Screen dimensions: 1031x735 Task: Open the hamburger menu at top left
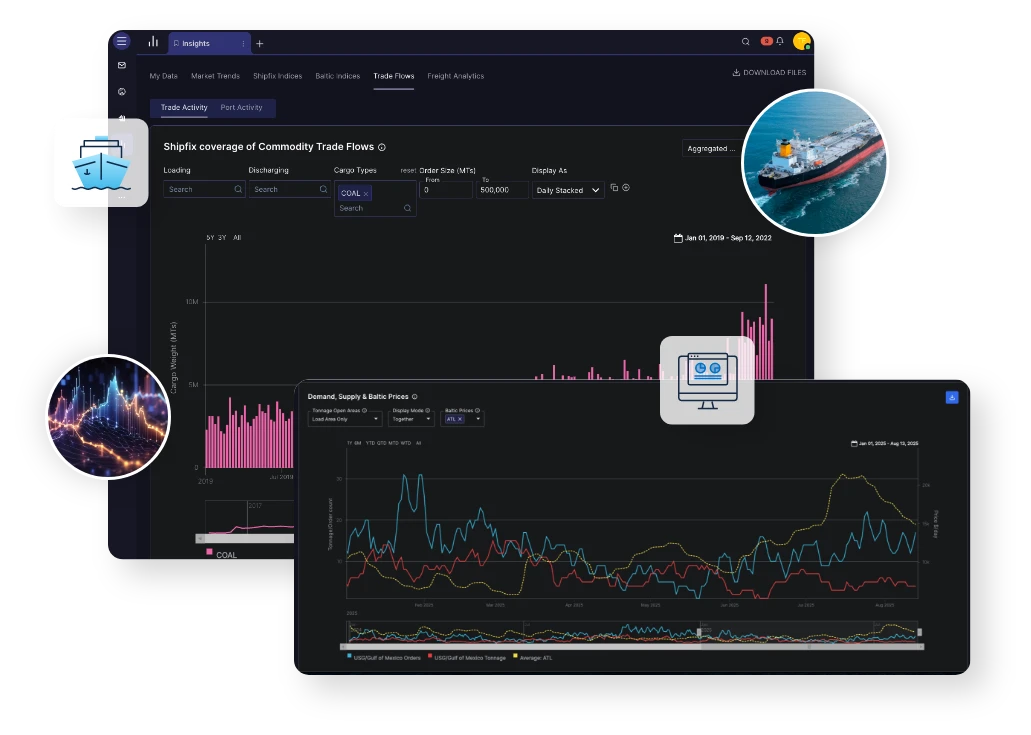coord(122,41)
